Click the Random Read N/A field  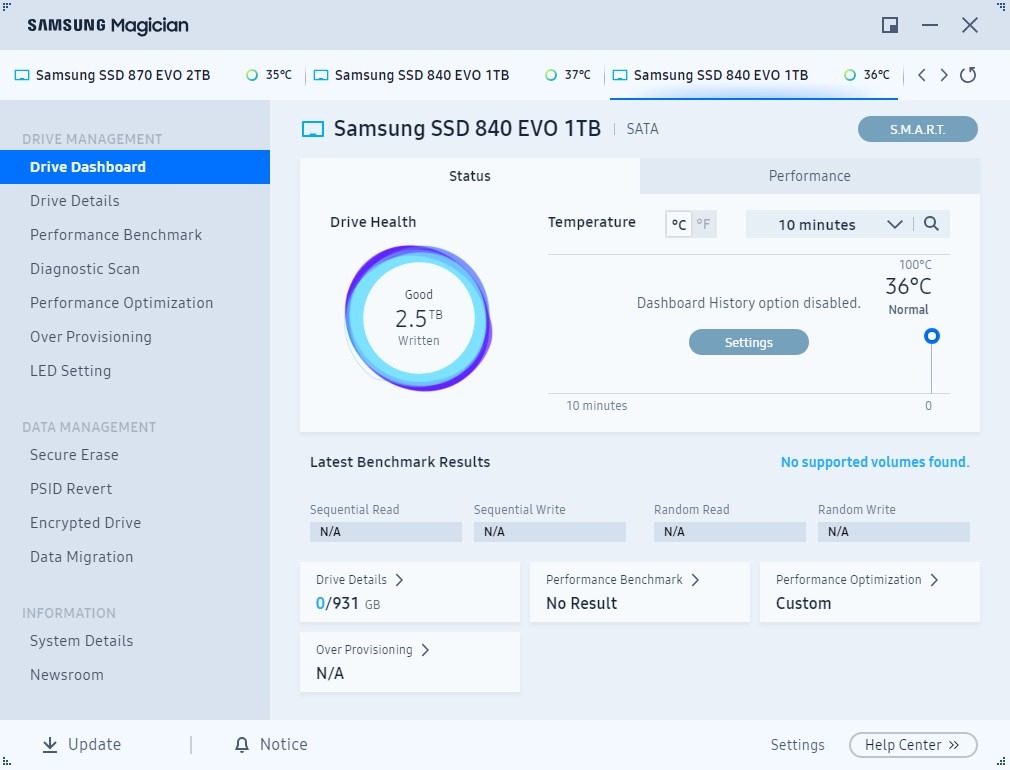point(730,532)
